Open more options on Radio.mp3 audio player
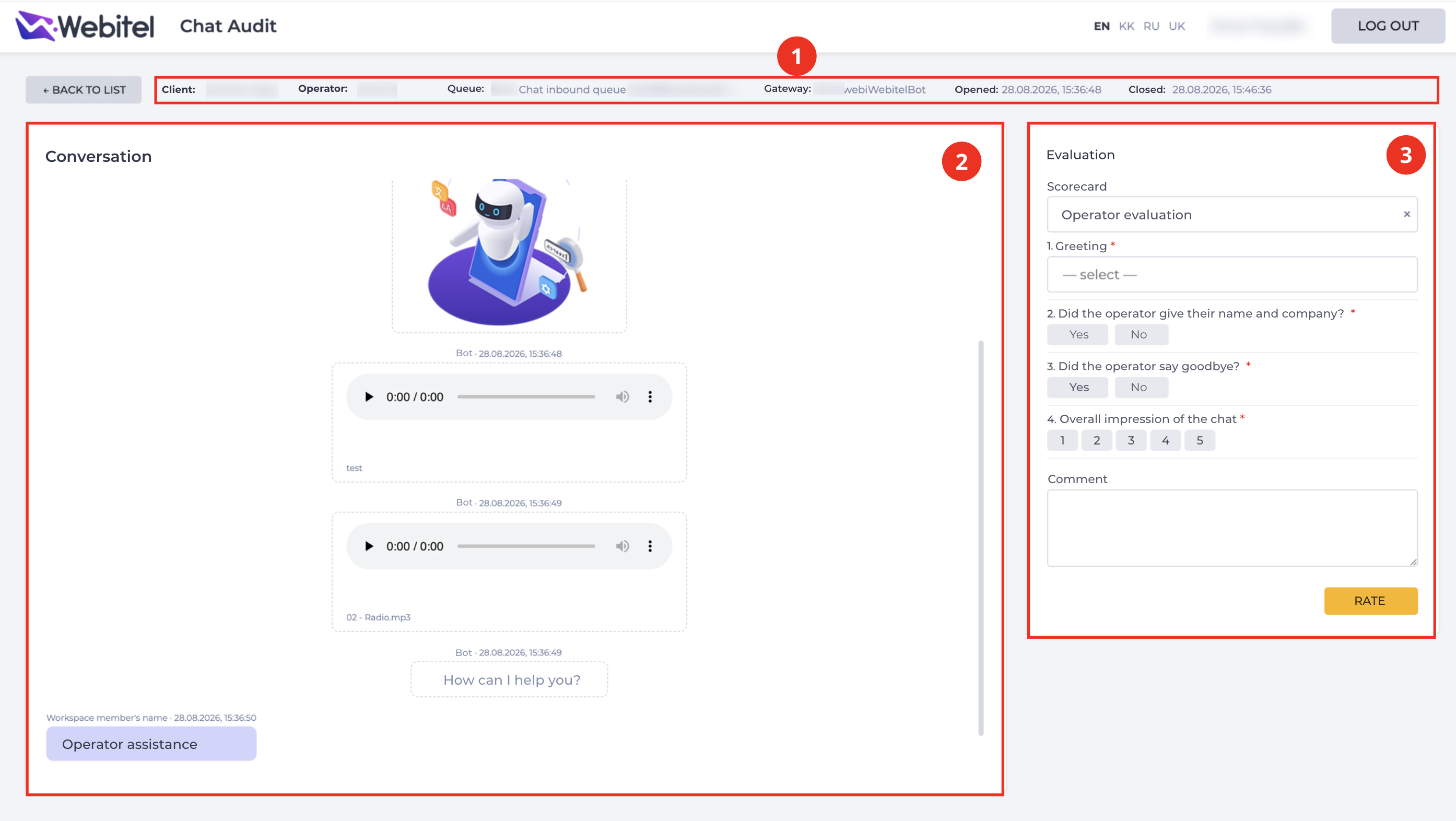This screenshot has height=821, width=1456. point(650,546)
